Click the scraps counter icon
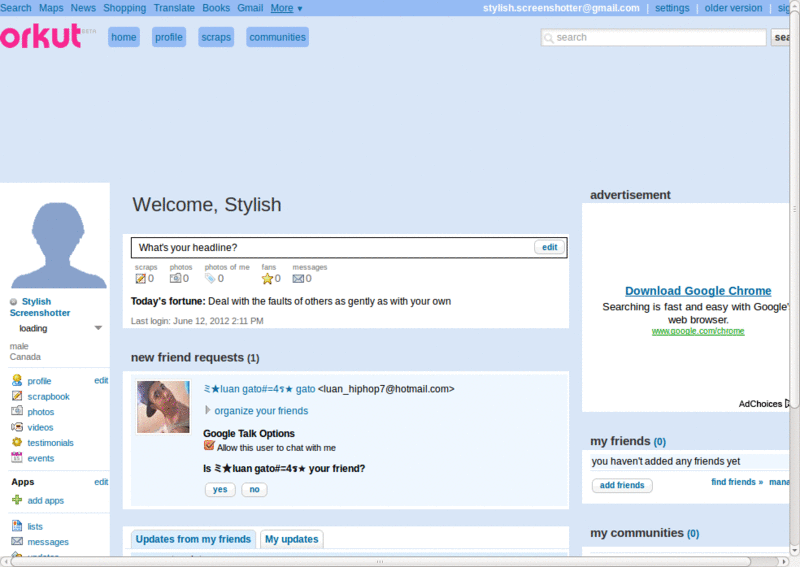This screenshot has width=800, height=567. pyautogui.click(x=140, y=278)
